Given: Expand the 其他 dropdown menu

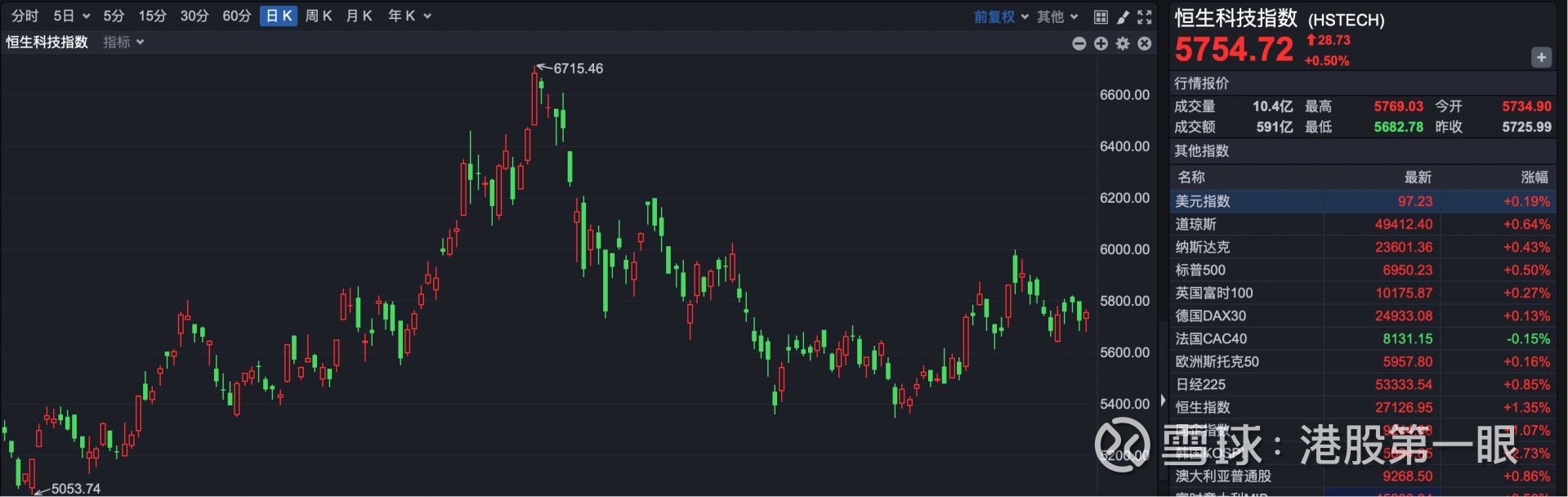Looking at the screenshot, I should click(x=1057, y=16).
